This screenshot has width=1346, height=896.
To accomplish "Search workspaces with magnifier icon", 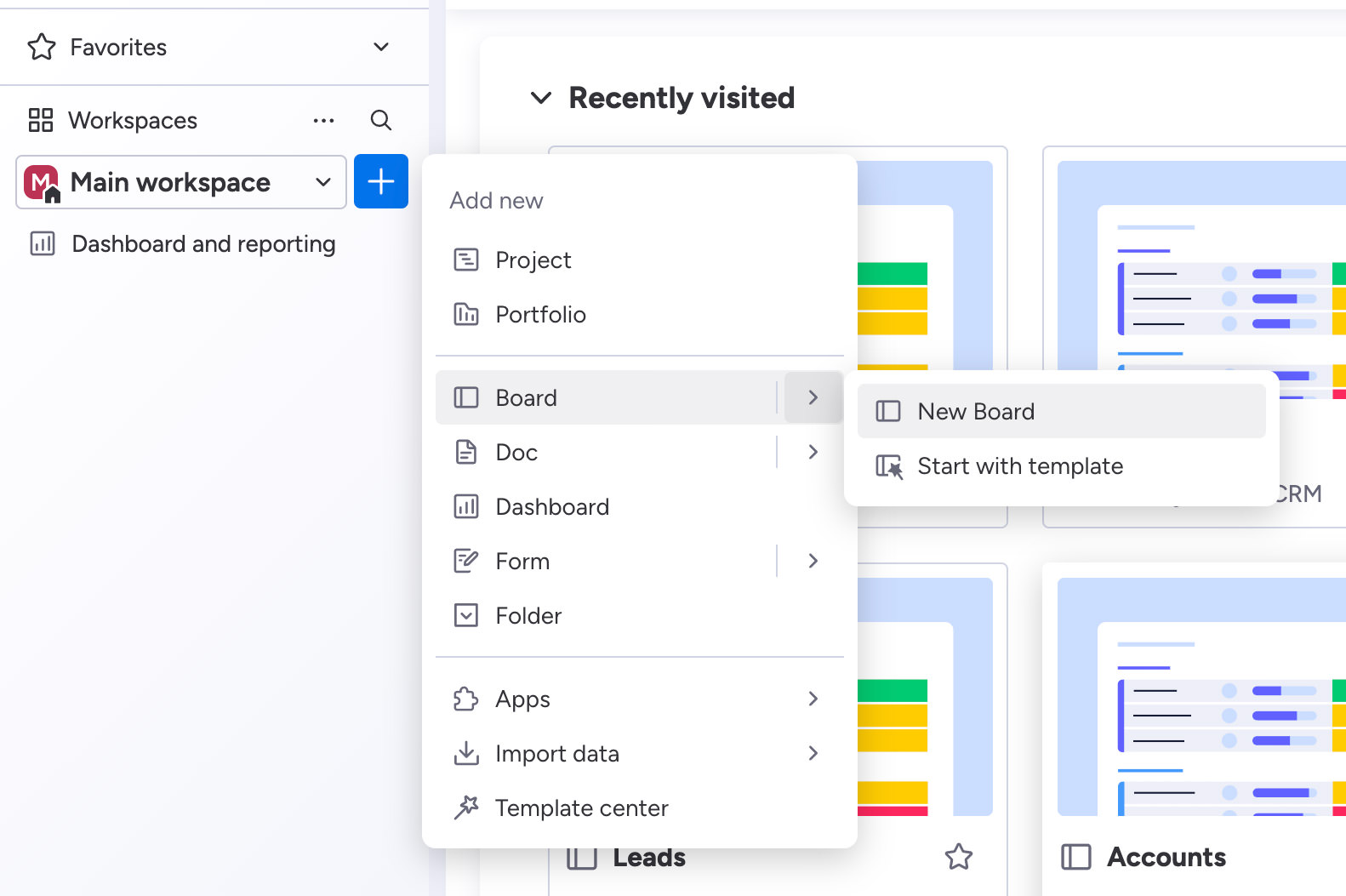I will point(381,121).
